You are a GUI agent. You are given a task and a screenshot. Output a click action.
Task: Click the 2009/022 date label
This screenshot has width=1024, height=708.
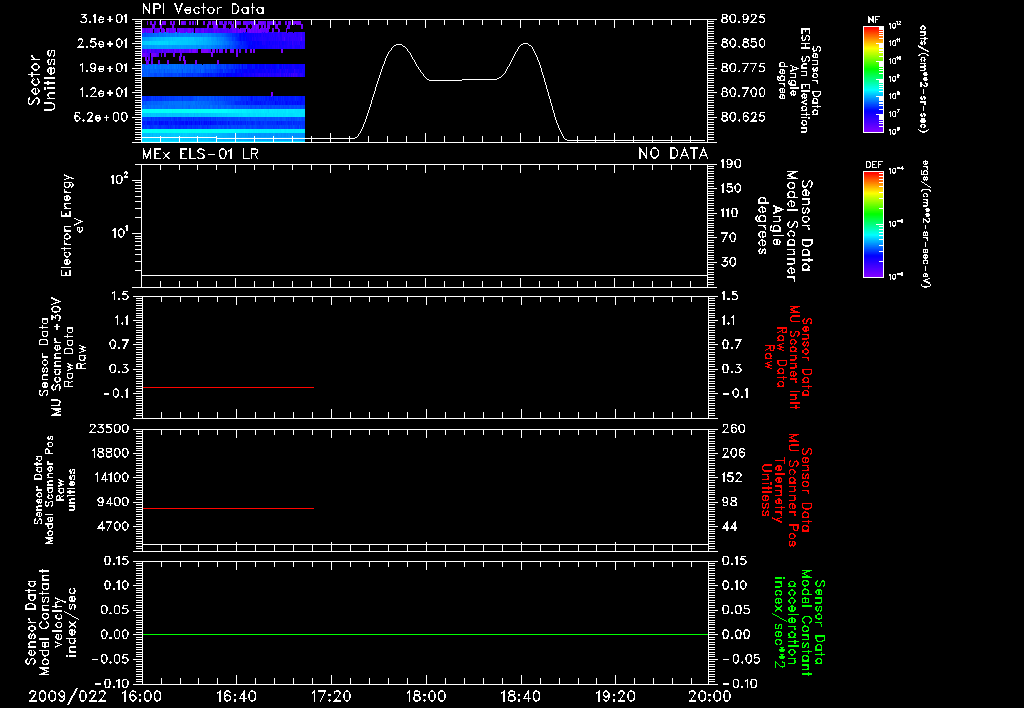(x=67, y=696)
